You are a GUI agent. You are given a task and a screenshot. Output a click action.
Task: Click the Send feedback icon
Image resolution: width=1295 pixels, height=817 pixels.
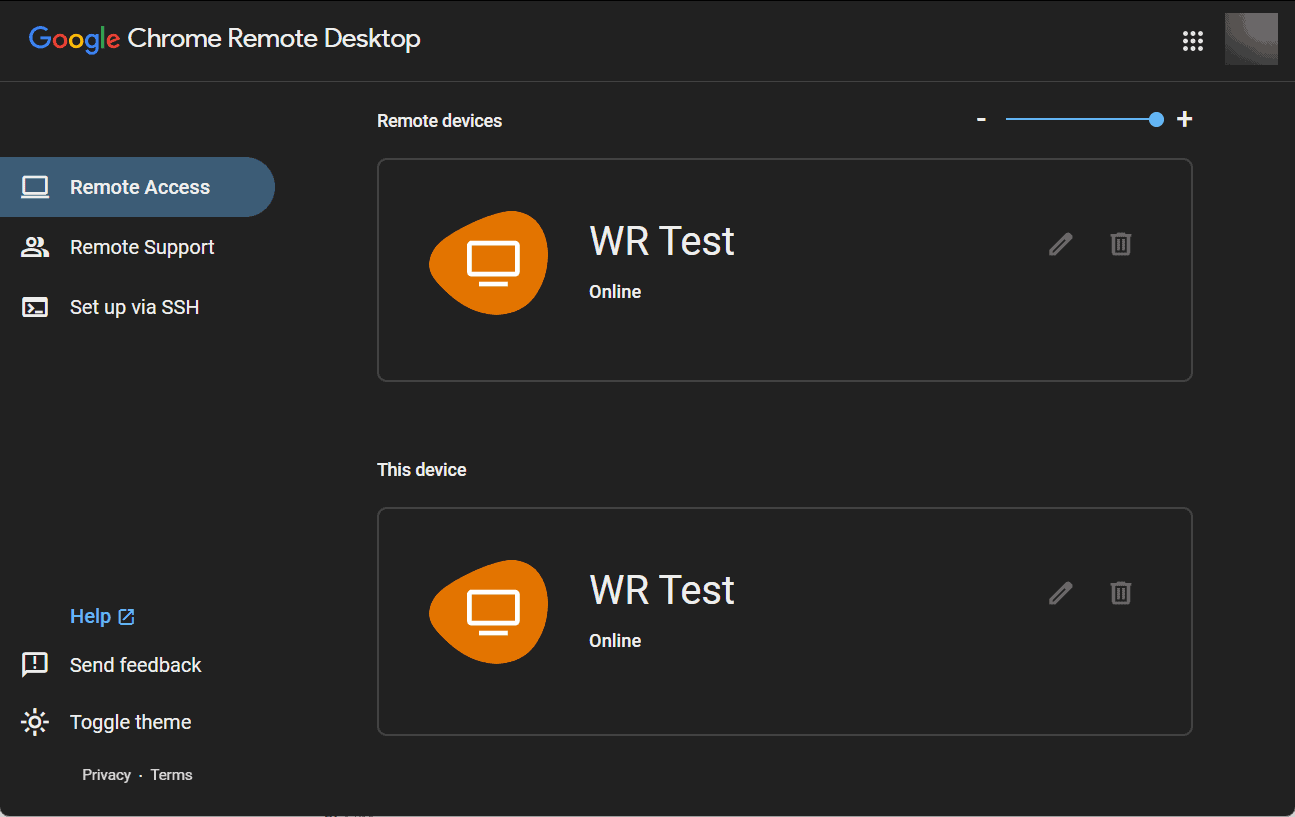pos(35,665)
